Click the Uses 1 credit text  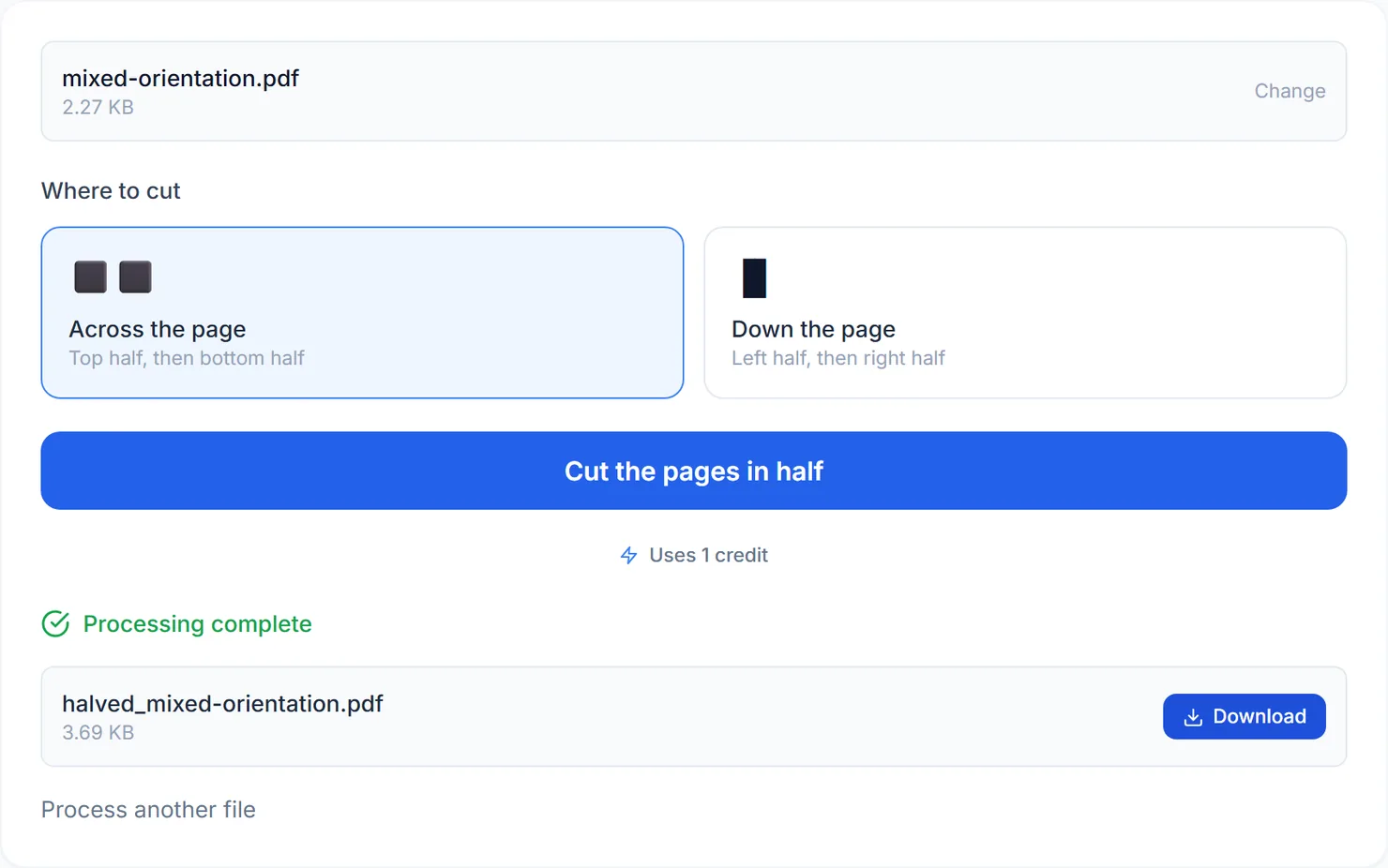coord(708,555)
